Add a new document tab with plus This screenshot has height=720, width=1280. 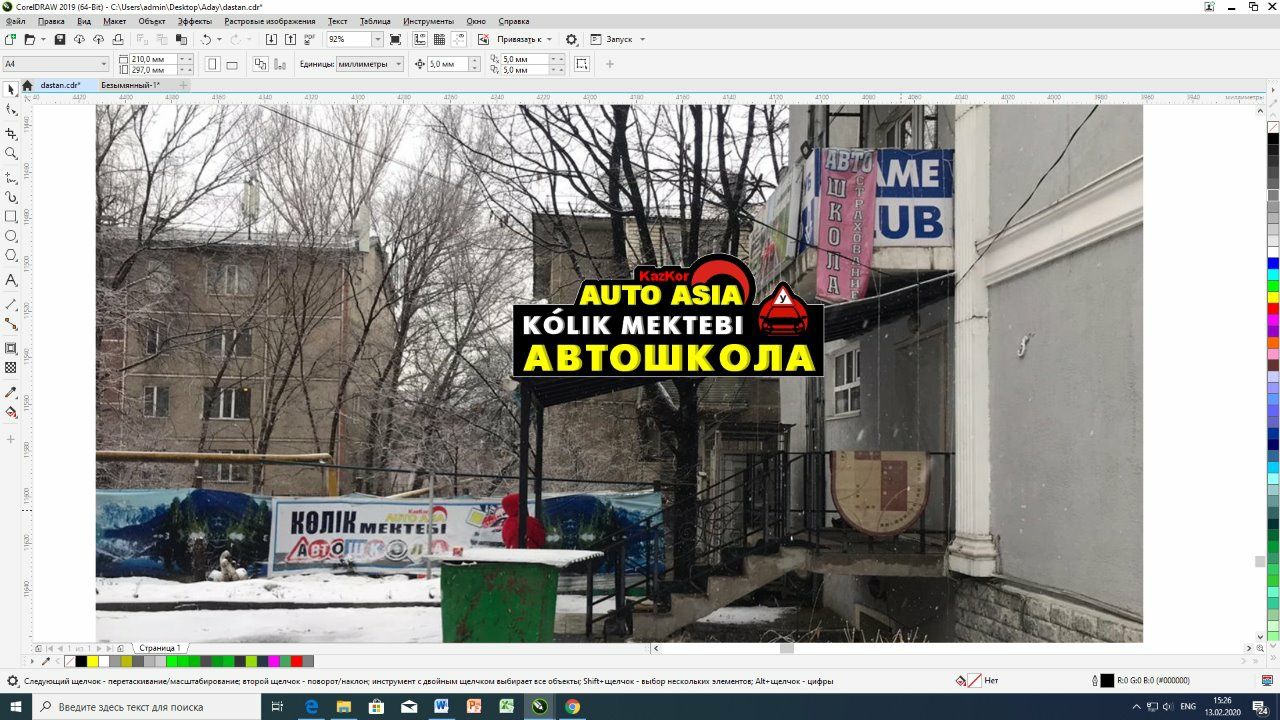(182, 85)
